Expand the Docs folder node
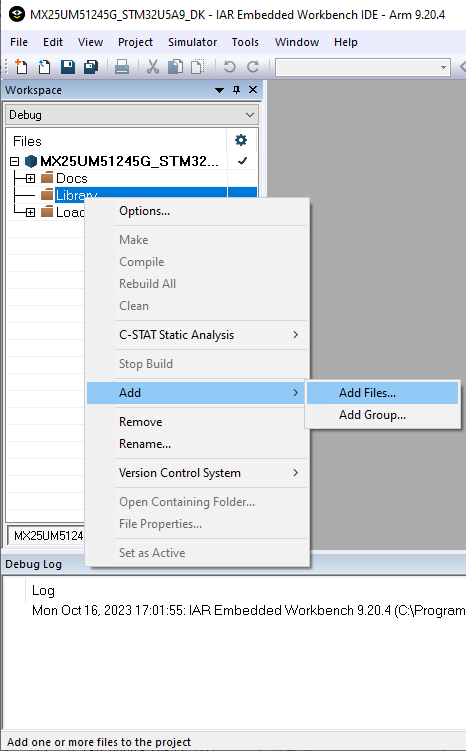Viewport: 466px width, 751px height. click(31, 178)
